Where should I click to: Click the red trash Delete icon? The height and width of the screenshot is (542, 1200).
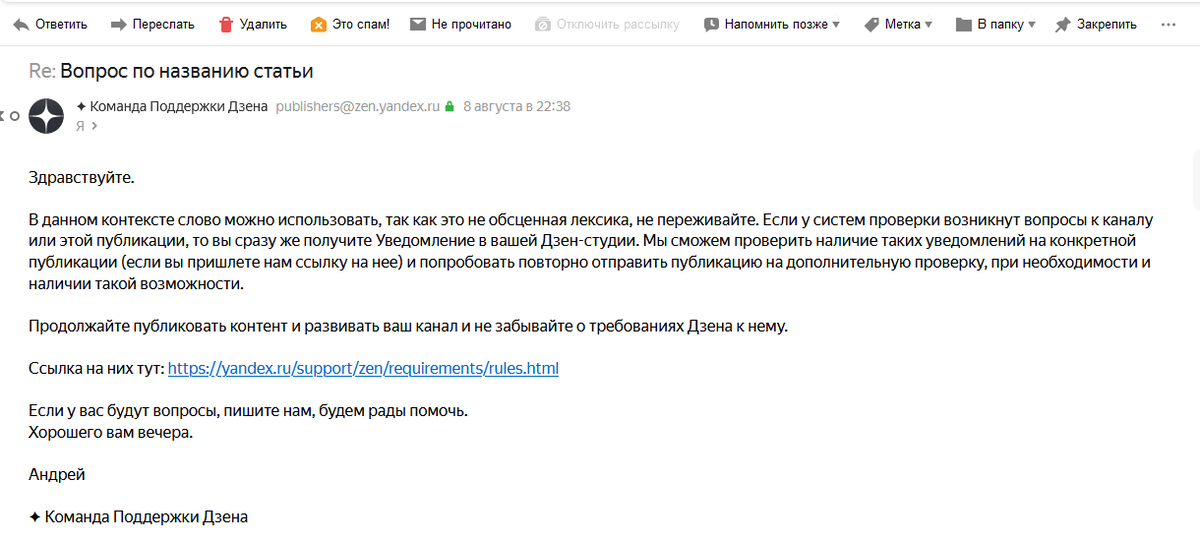coord(226,24)
